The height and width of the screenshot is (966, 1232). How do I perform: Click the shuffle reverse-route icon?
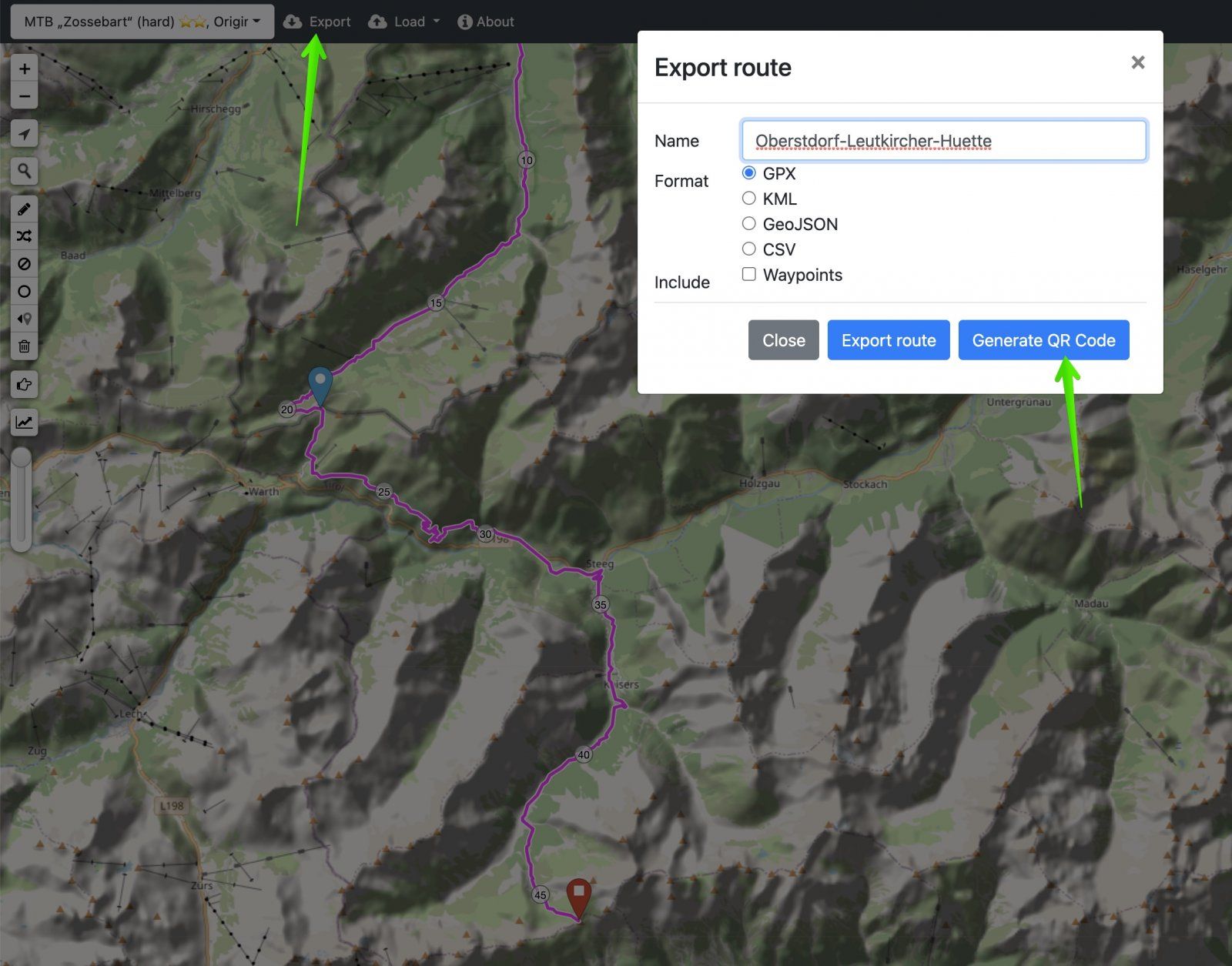24,236
